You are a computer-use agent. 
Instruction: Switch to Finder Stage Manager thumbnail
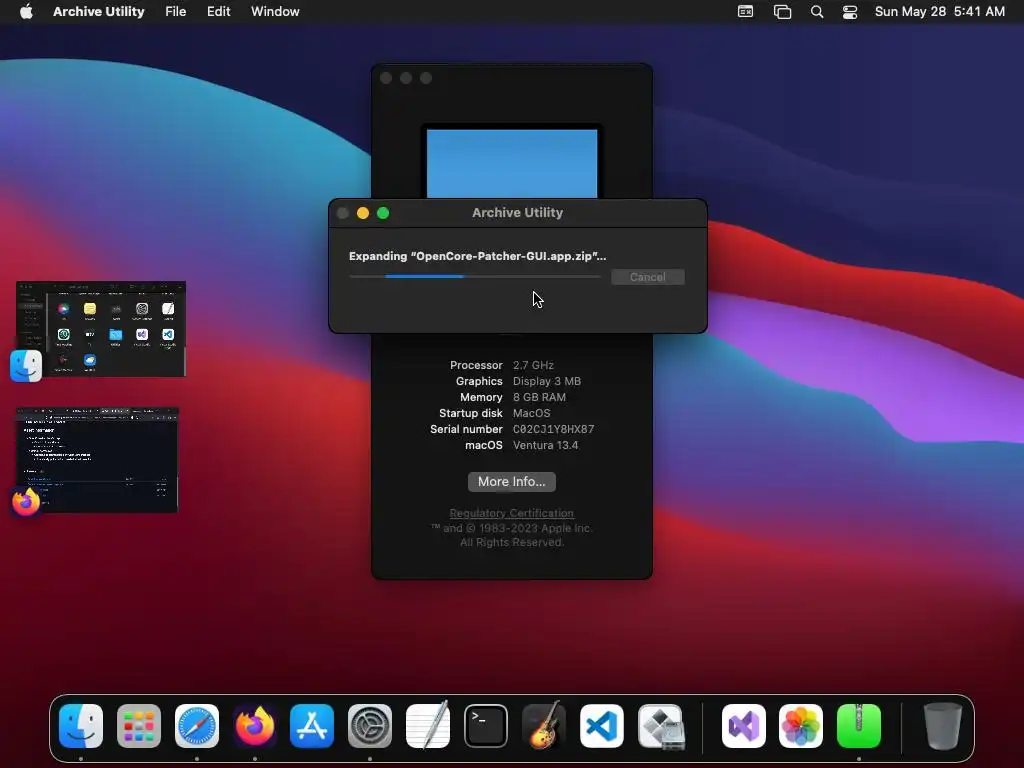pyautogui.click(x=101, y=328)
